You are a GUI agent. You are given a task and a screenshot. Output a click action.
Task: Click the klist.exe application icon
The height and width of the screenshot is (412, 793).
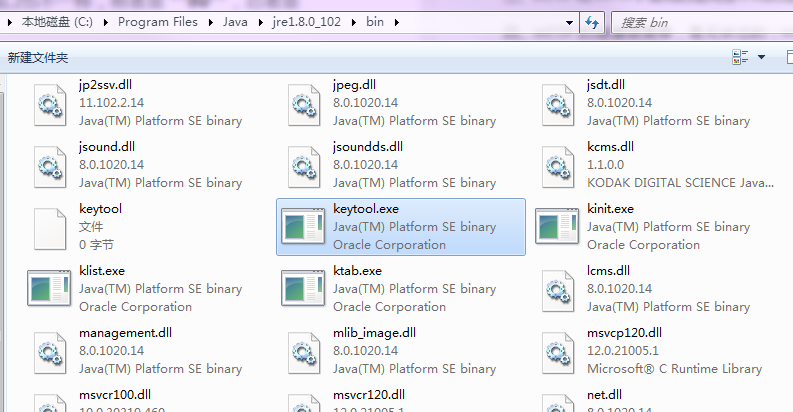pos(49,288)
